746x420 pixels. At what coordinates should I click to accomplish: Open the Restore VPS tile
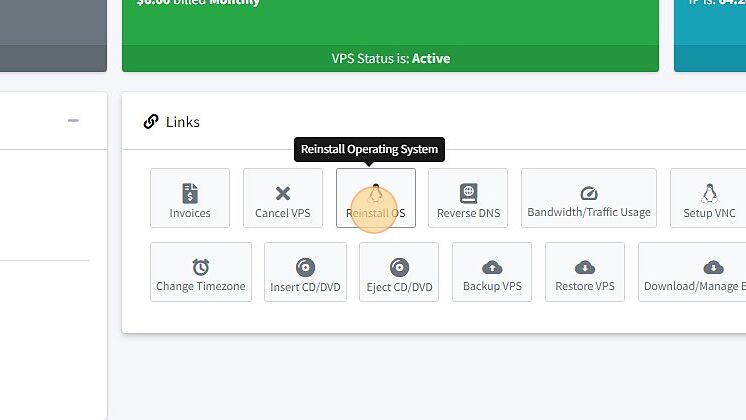click(585, 272)
